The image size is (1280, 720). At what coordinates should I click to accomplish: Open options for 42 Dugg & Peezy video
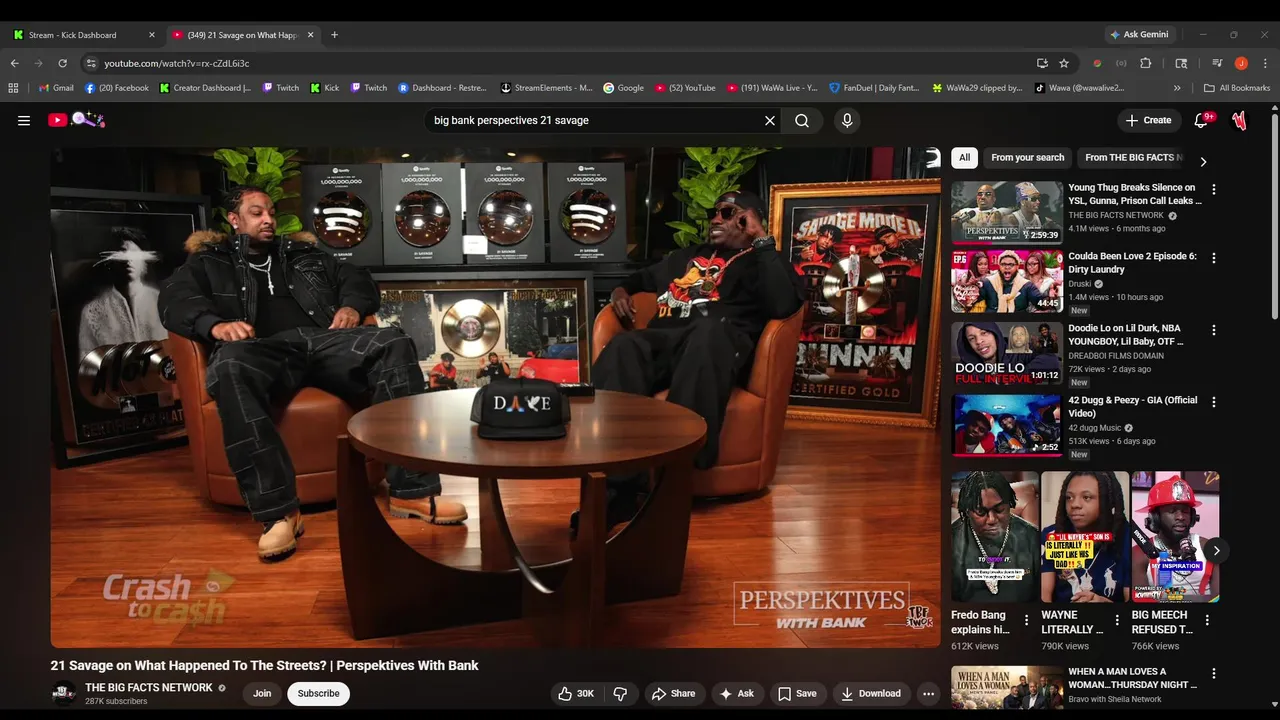pyautogui.click(x=1214, y=402)
